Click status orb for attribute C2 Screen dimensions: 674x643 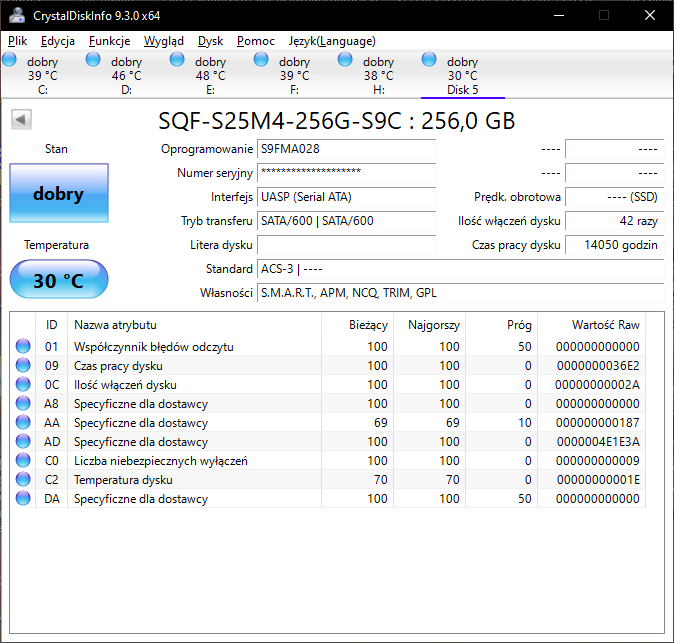pos(23,479)
